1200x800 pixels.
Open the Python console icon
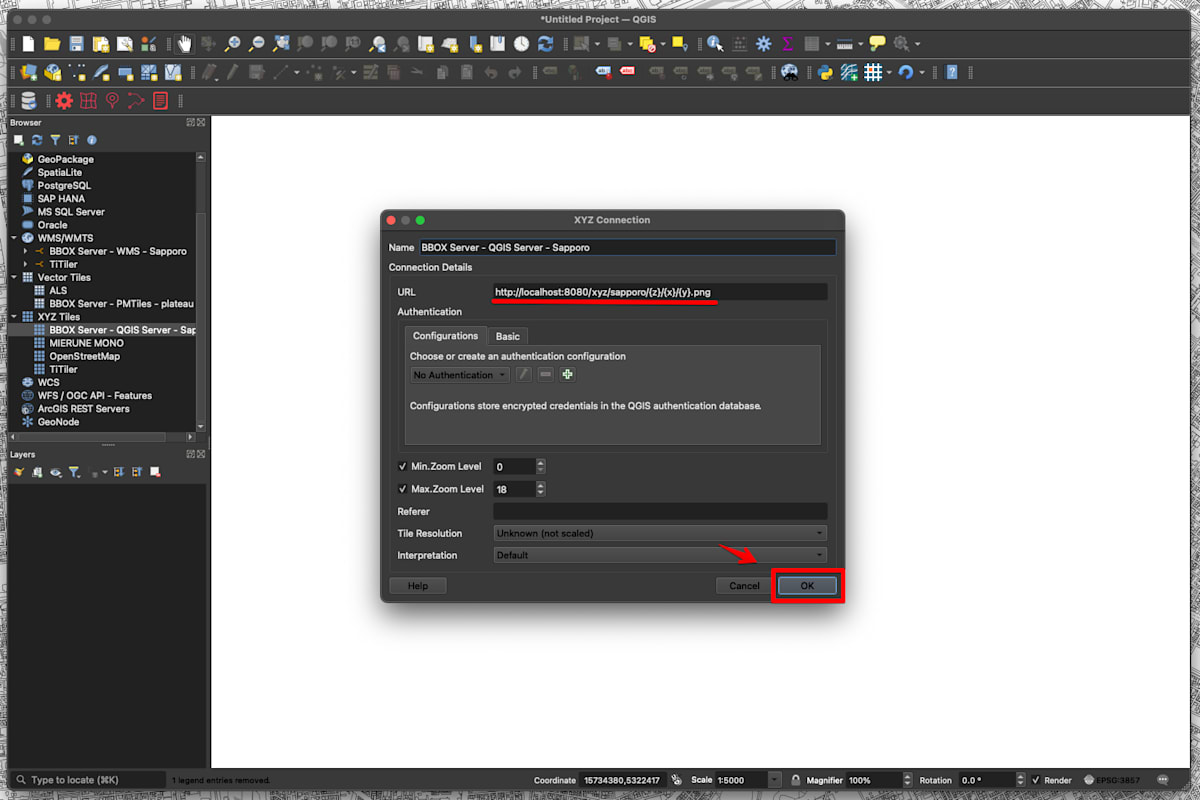click(825, 72)
